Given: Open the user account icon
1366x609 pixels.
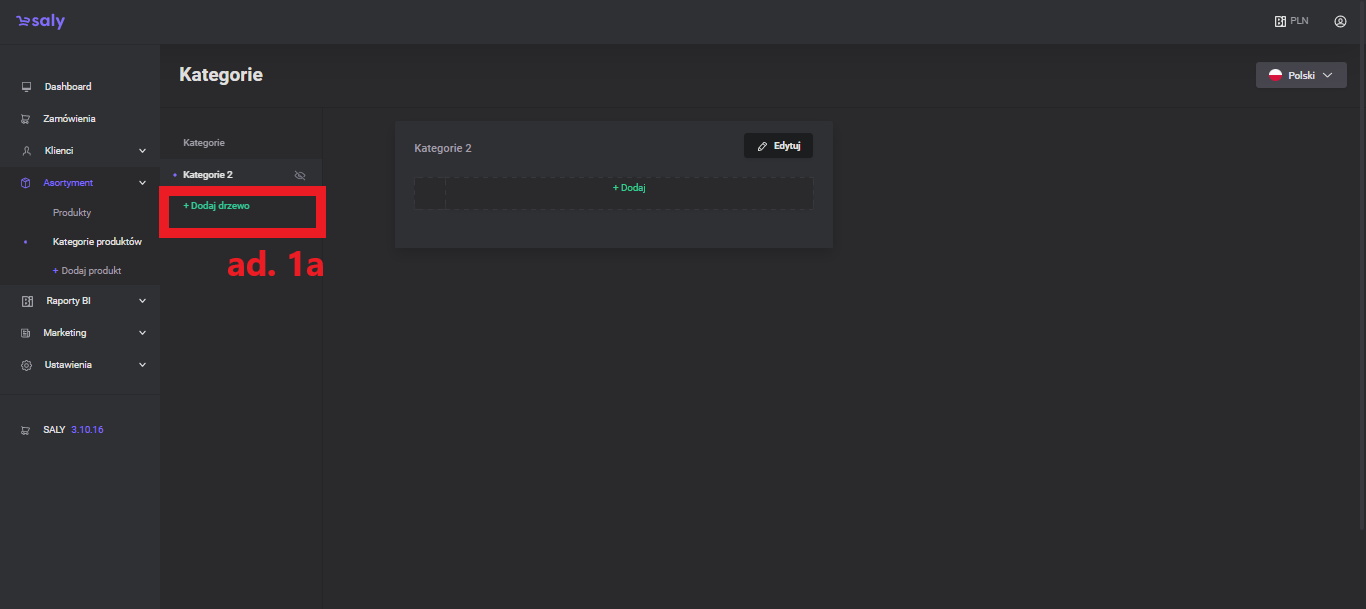Looking at the screenshot, I should coord(1340,21).
